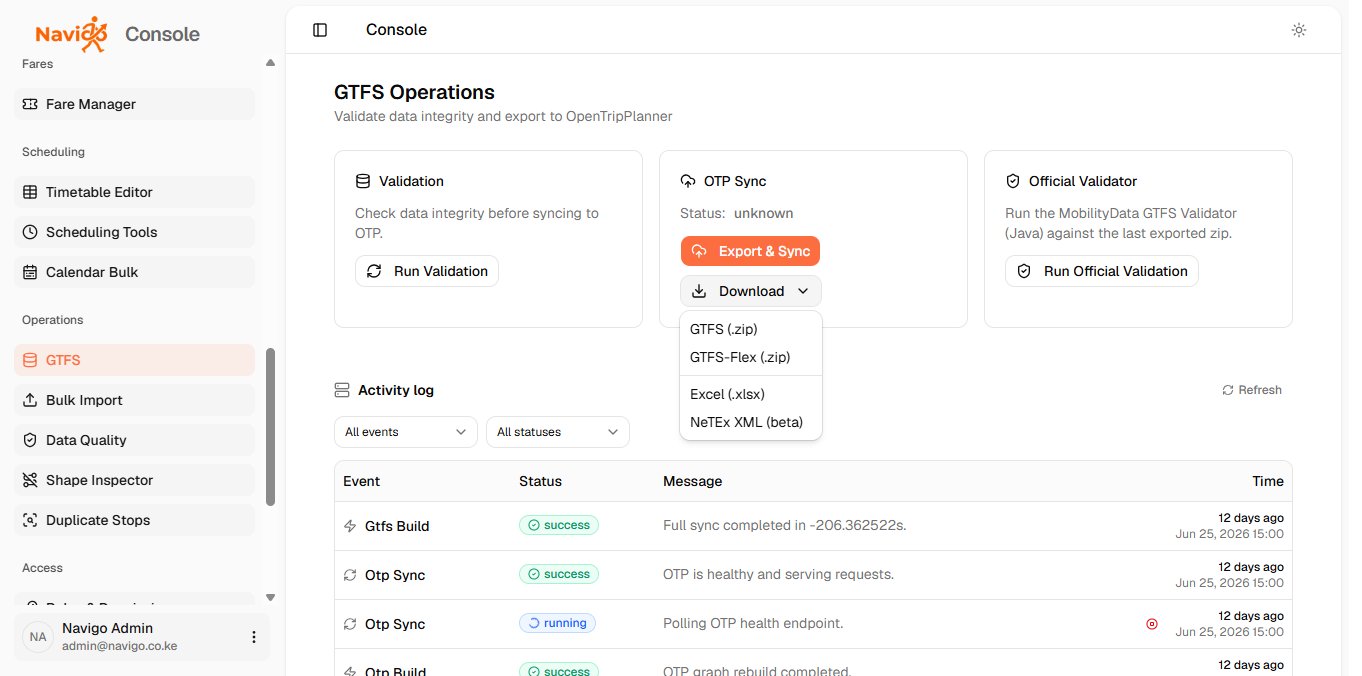
Task: Open Shape Inspector page
Action: [x=134, y=480]
